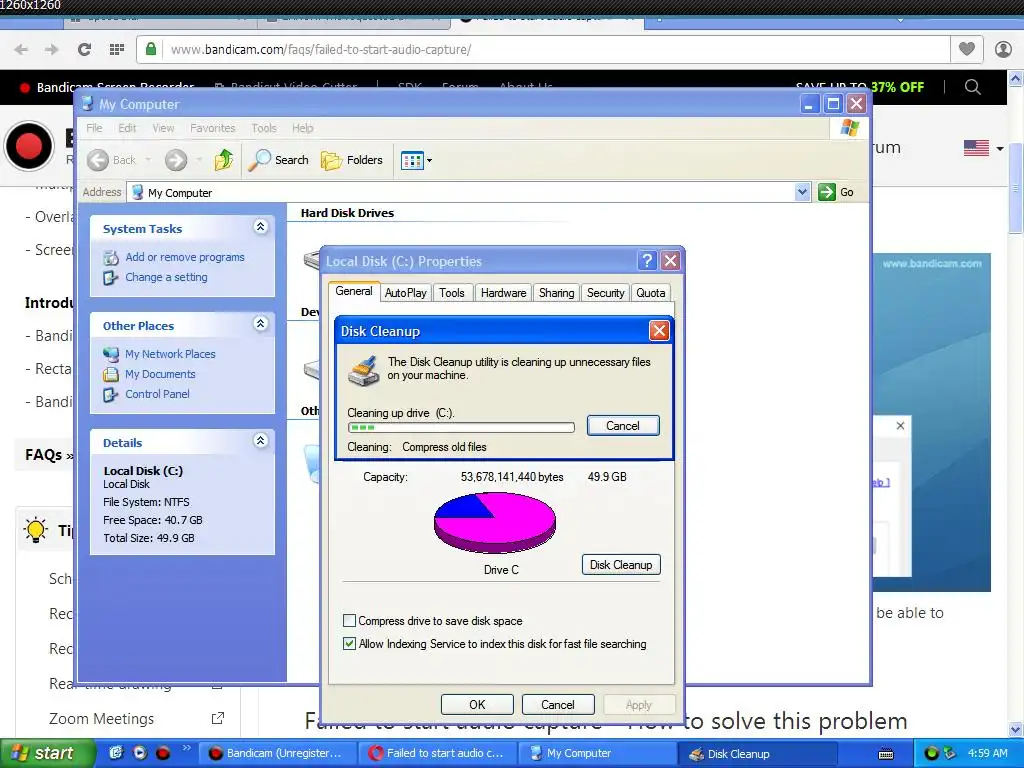The image size is (1024, 768).
Task: Open the Help menu in My Computer
Action: tap(302, 128)
